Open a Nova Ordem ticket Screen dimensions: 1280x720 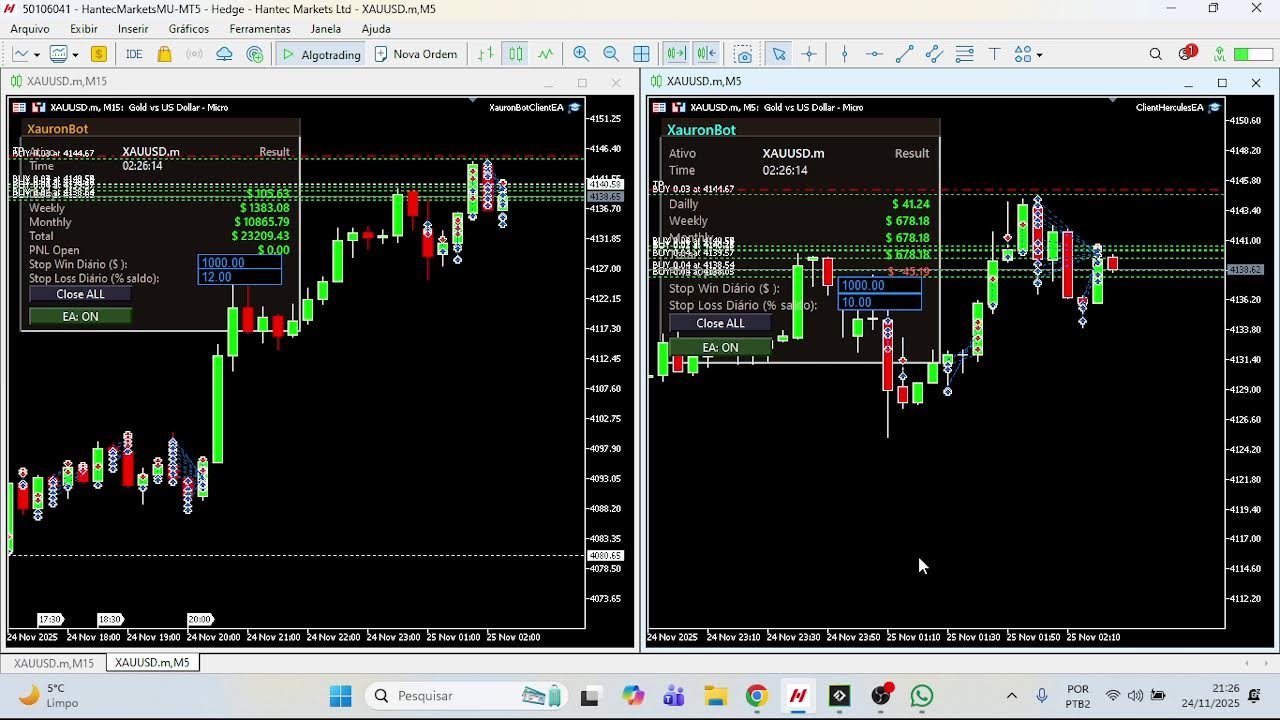coord(416,54)
